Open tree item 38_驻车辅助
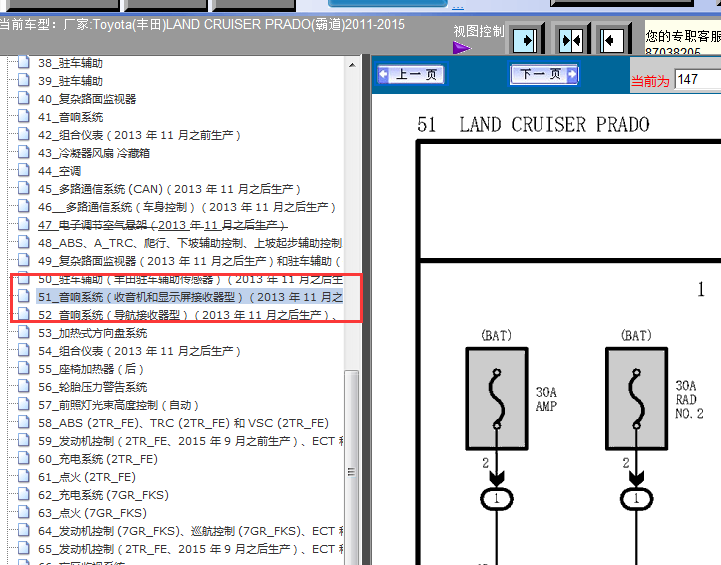721x565 pixels. pyautogui.click(x=70, y=63)
